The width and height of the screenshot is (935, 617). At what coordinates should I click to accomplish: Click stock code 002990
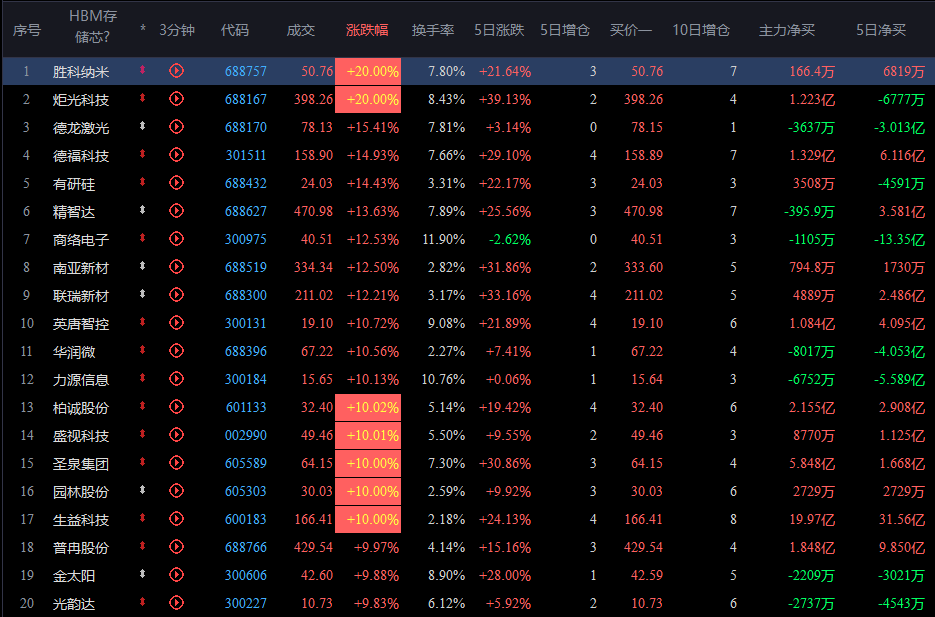pos(246,436)
